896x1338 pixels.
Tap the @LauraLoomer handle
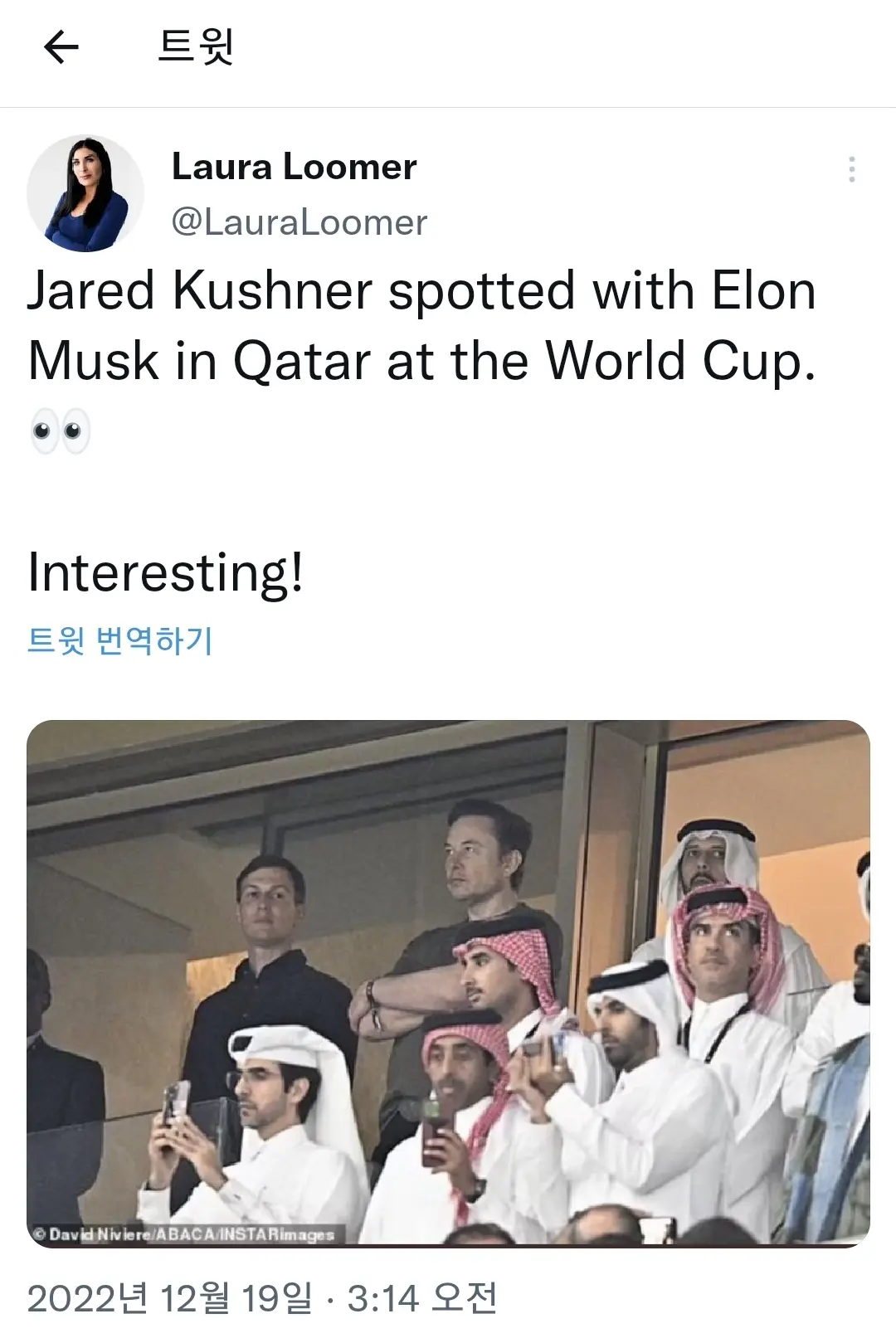(299, 222)
